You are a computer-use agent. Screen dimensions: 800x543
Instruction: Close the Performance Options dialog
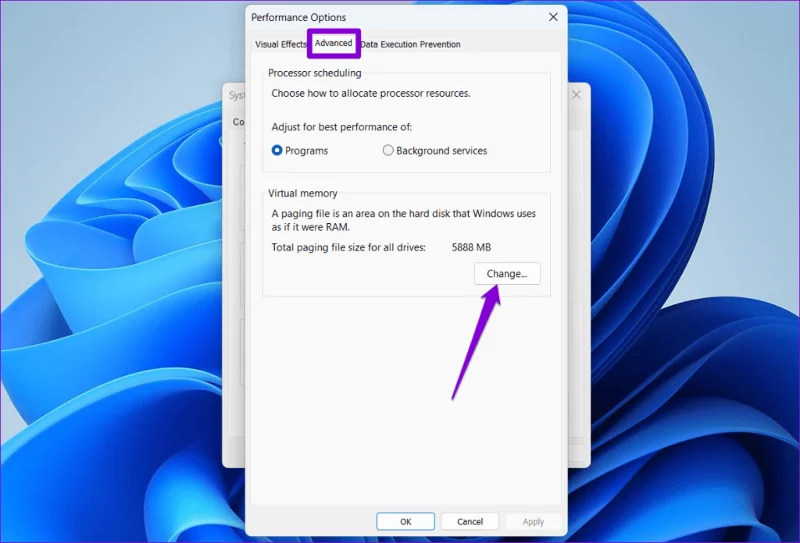click(553, 17)
